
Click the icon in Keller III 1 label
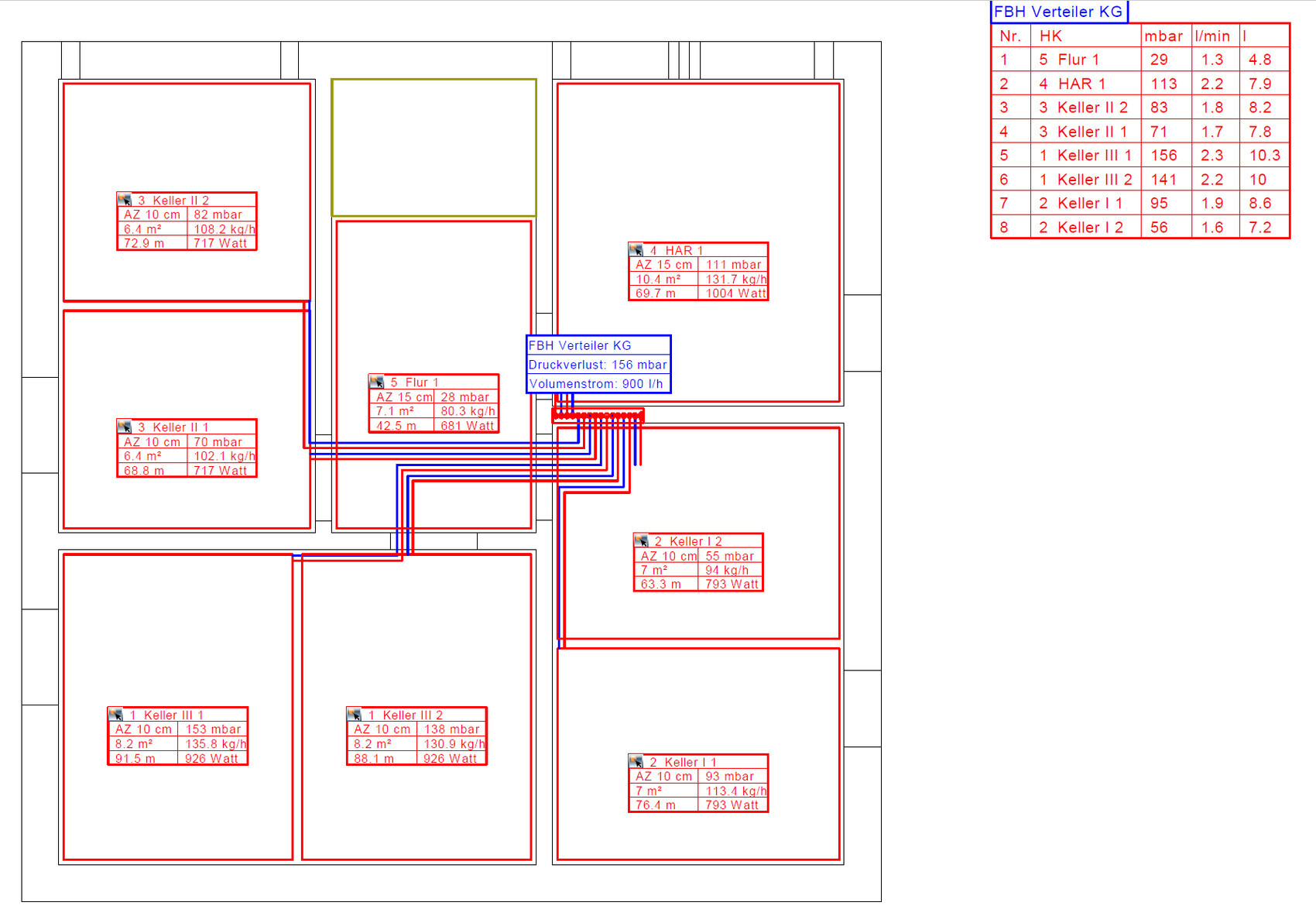(116, 715)
